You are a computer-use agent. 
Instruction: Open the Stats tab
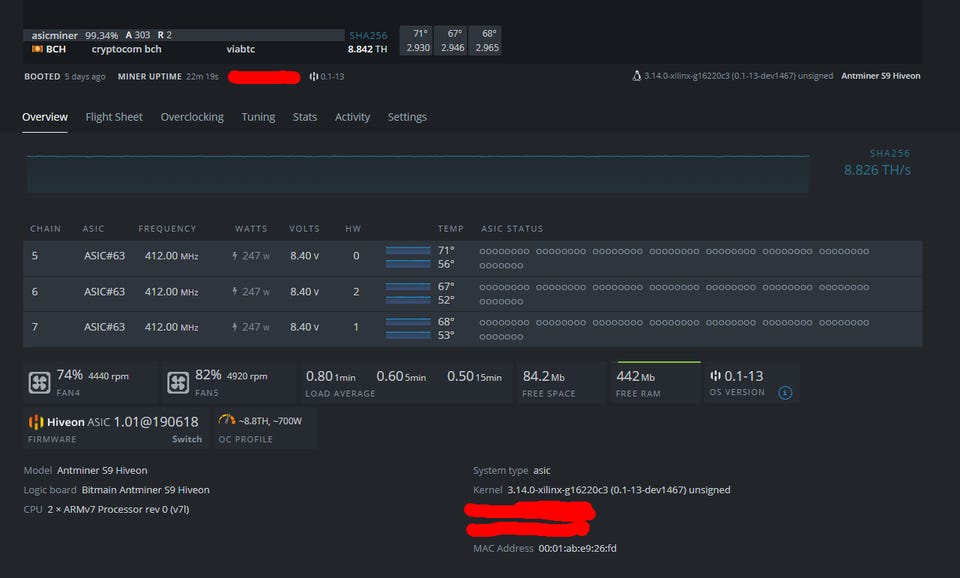click(304, 117)
